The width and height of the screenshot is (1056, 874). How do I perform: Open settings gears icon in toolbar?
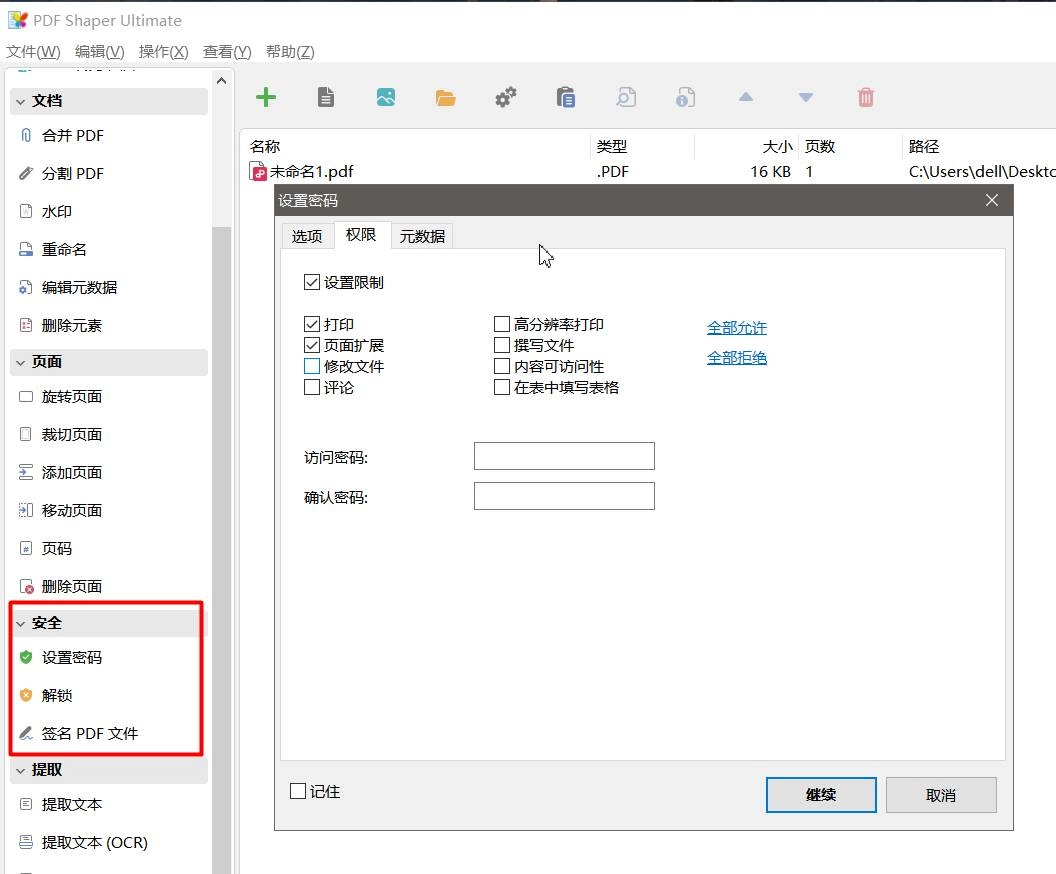[x=506, y=98]
